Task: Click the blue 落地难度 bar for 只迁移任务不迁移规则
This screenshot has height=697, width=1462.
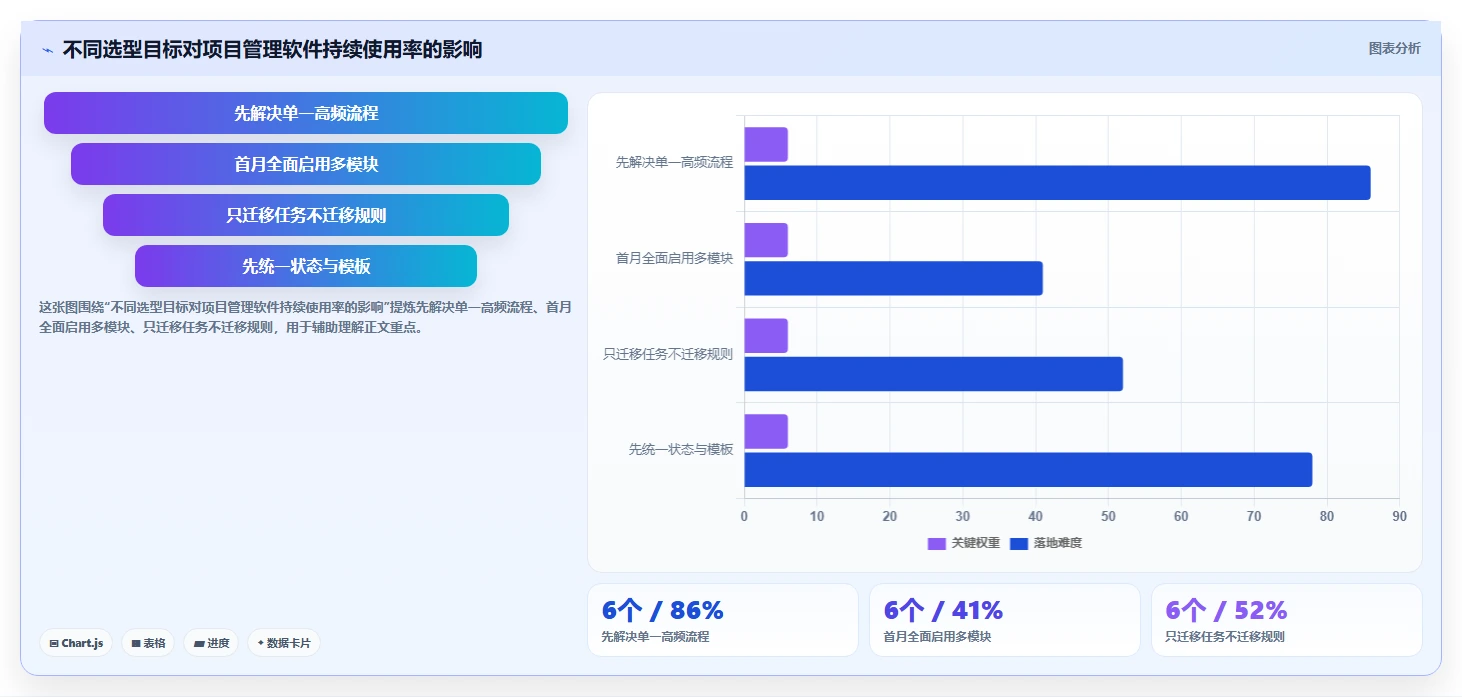Action: 933,374
